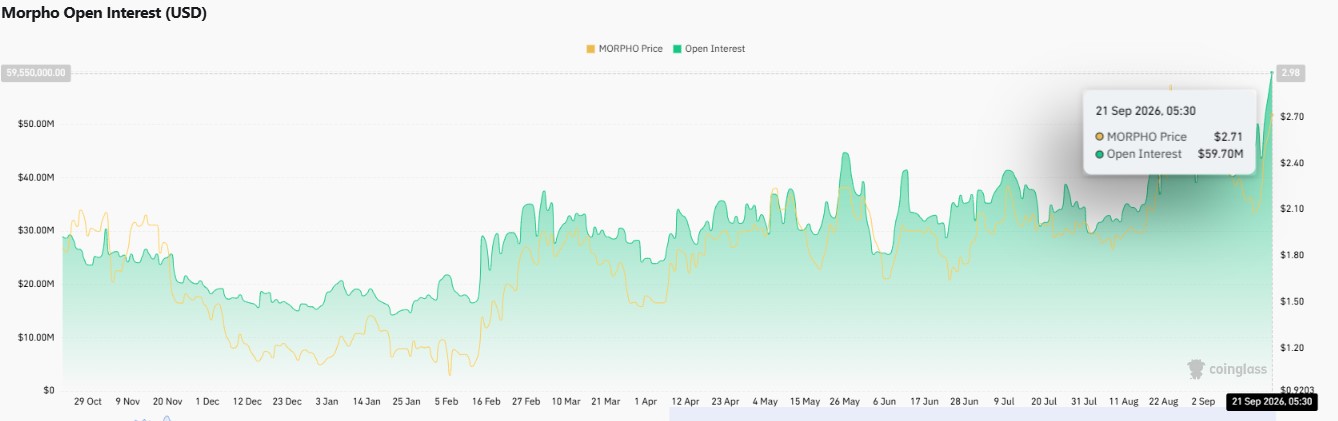This screenshot has width=1338, height=421.
Task: Click the $10.00M left axis label
Action: (36, 337)
